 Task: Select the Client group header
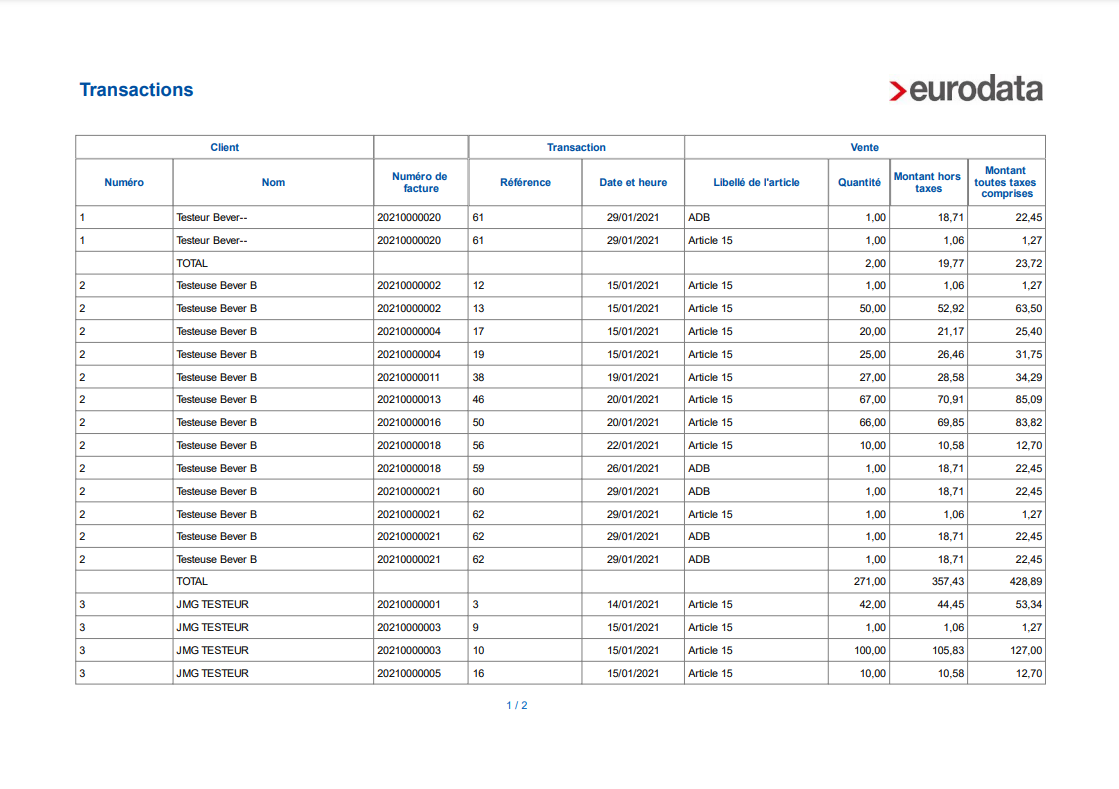(224, 147)
